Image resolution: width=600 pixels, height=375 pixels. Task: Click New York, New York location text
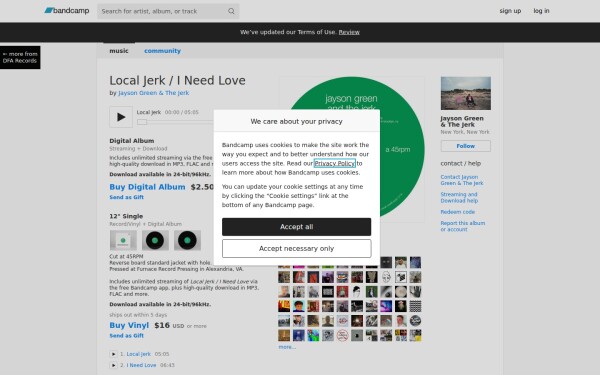click(x=465, y=132)
